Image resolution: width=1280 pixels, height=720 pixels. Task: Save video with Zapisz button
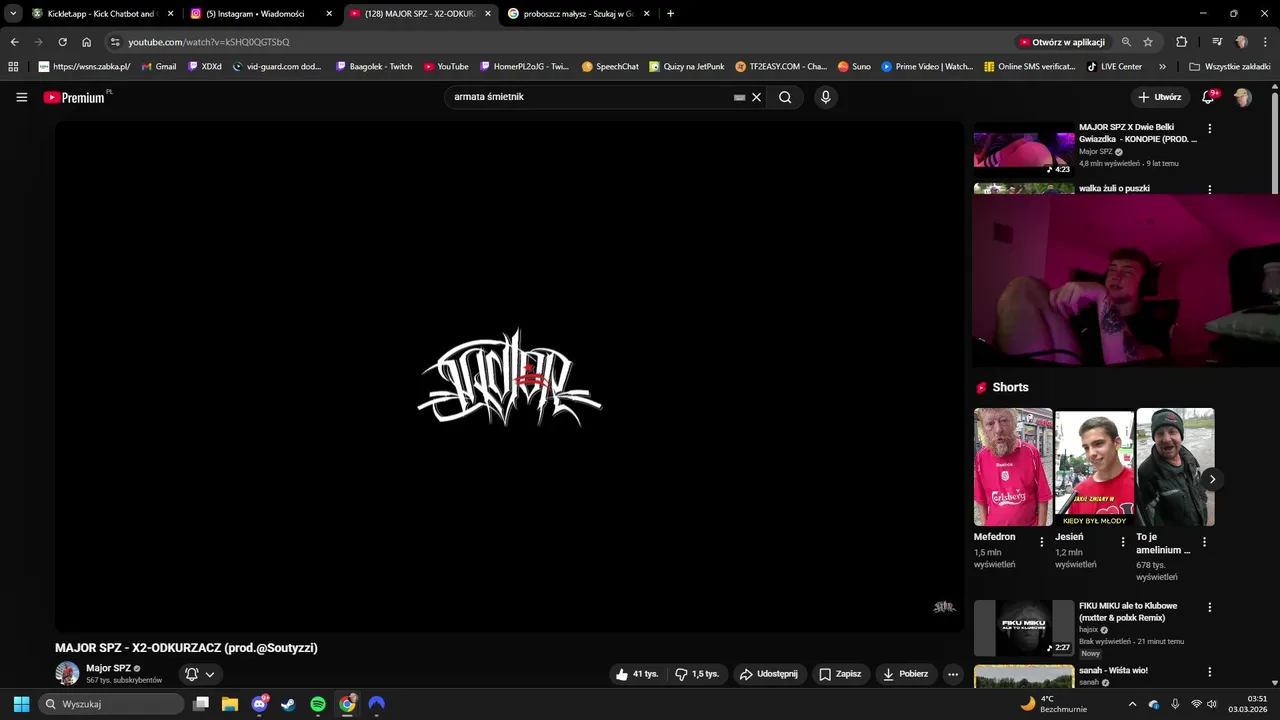(840, 674)
